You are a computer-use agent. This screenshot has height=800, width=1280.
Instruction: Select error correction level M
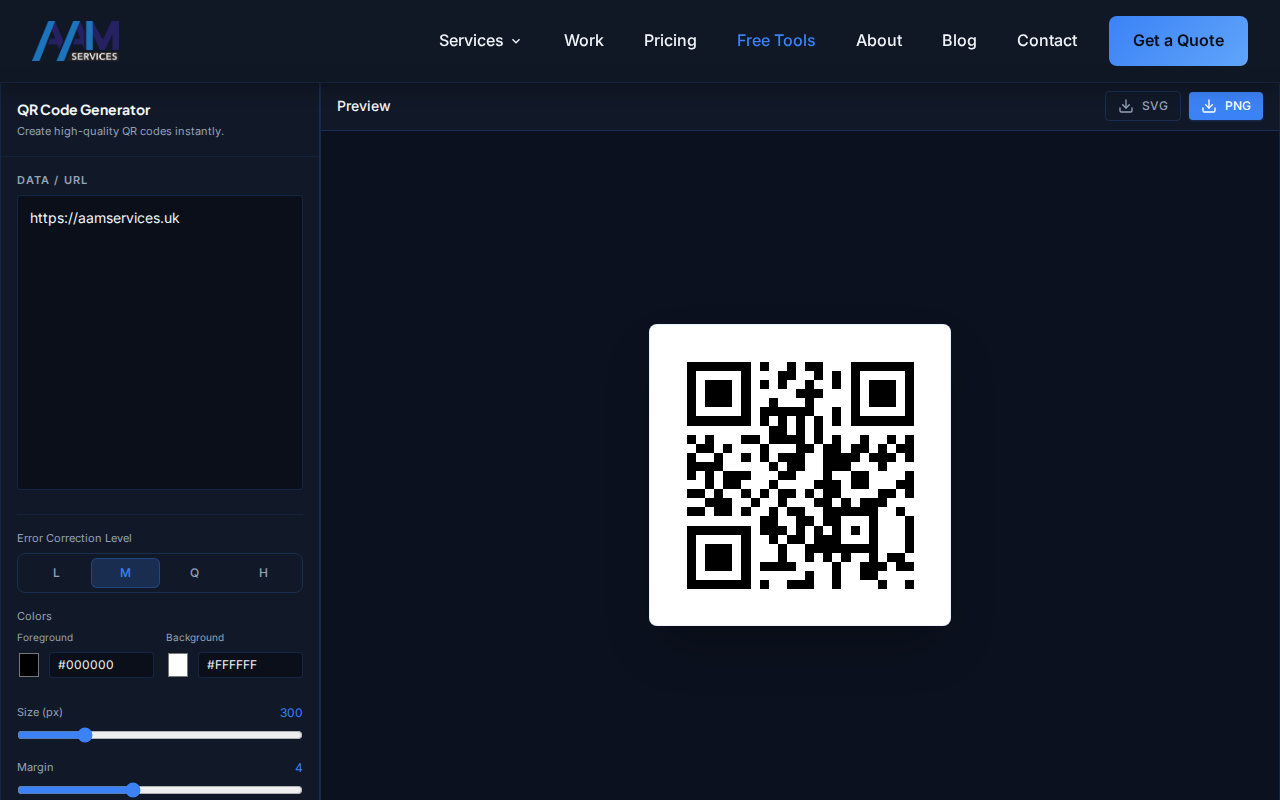coord(125,573)
